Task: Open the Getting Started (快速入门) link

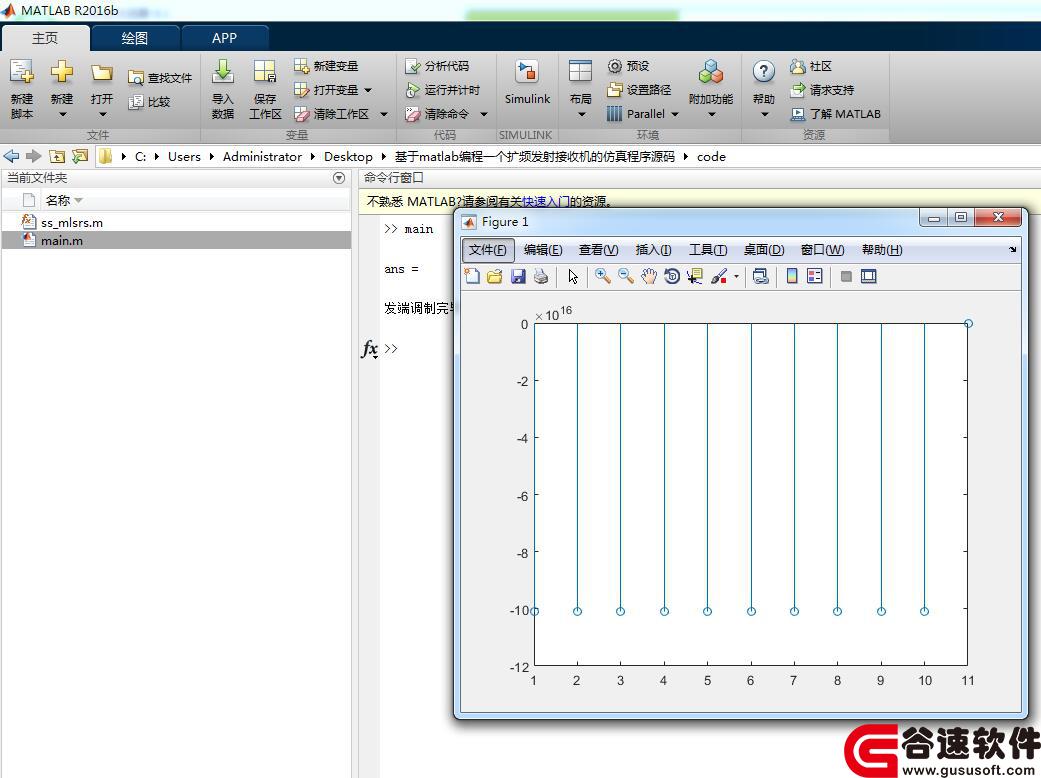Action: (546, 201)
